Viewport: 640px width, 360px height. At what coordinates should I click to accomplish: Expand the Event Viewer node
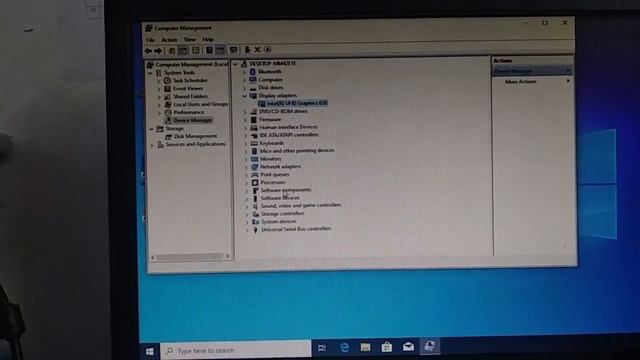[159, 89]
